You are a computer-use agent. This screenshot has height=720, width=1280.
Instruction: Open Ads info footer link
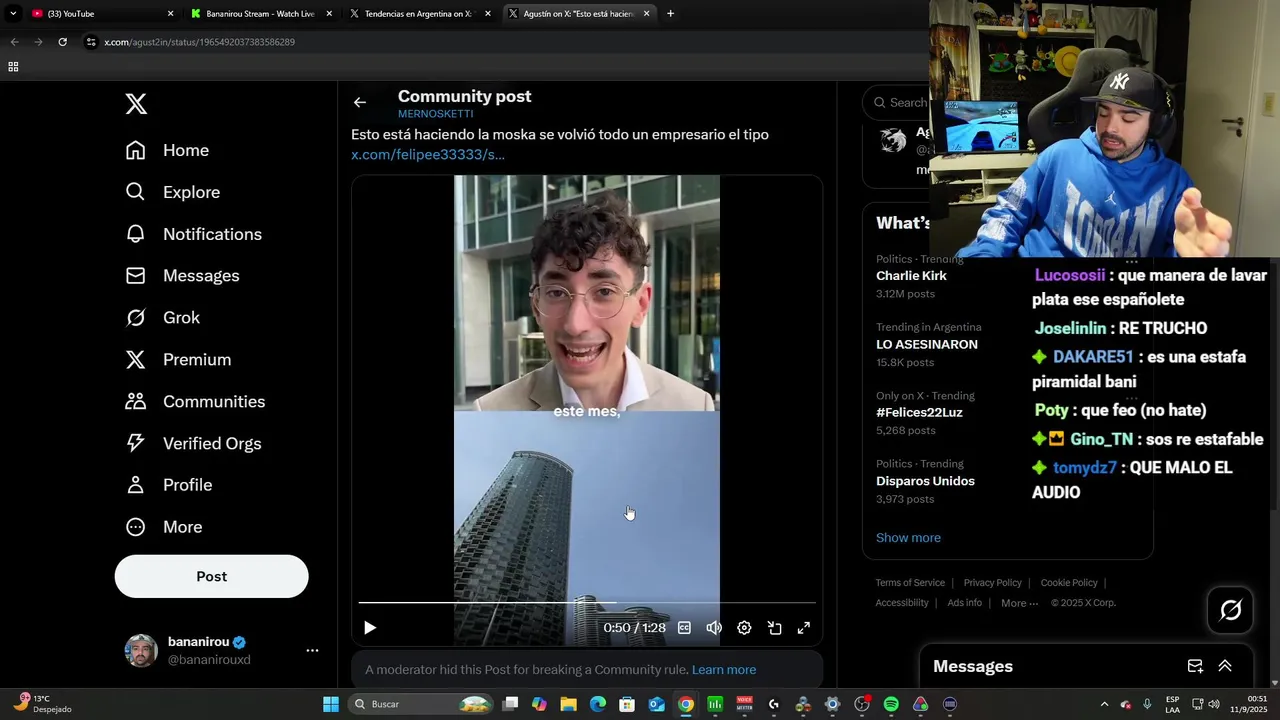pos(964,603)
